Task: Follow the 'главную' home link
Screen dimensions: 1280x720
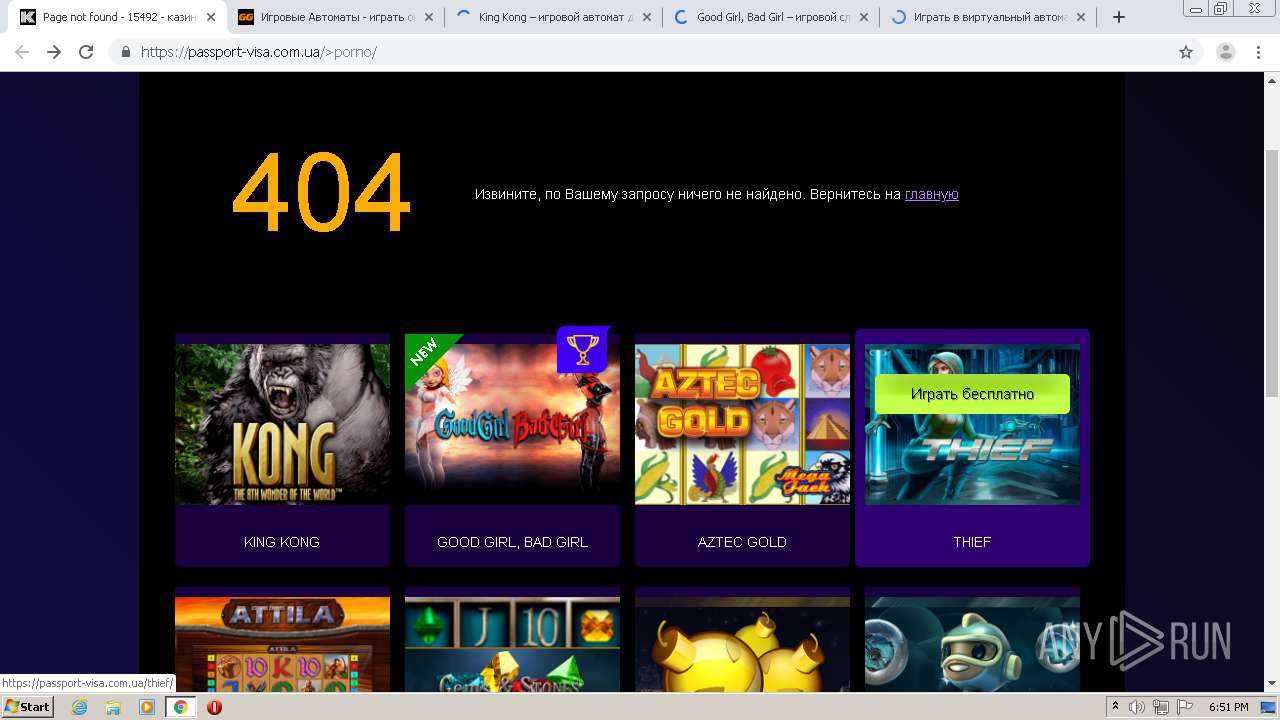Action: click(932, 194)
